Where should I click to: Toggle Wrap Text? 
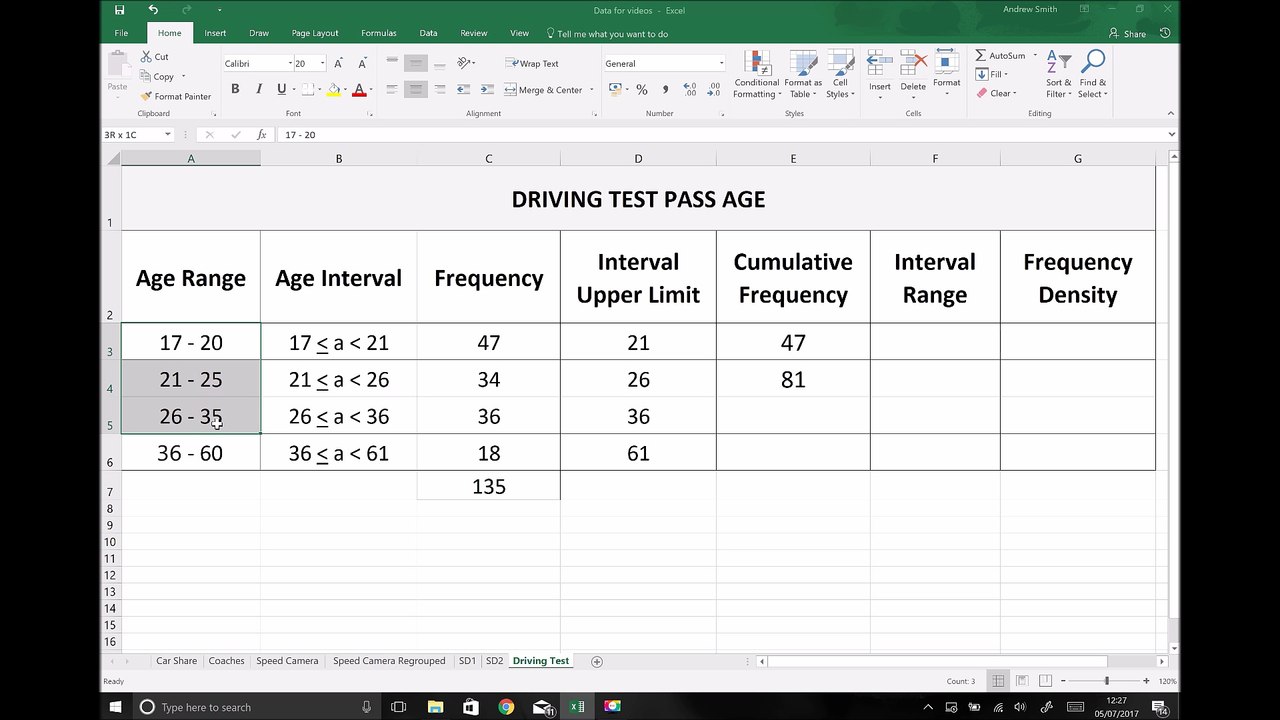tap(532, 63)
